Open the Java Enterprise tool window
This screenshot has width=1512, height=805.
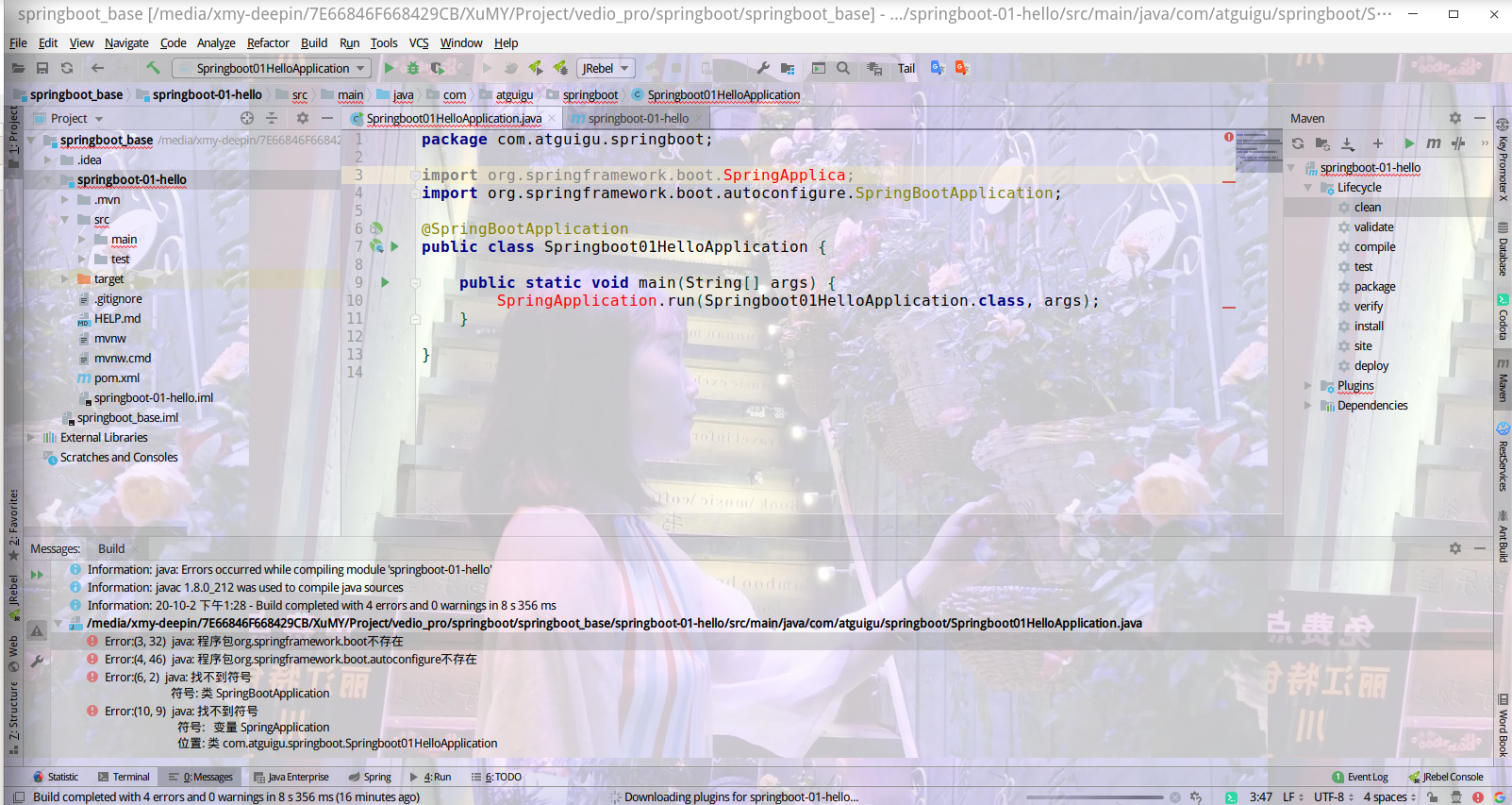coord(291,777)
